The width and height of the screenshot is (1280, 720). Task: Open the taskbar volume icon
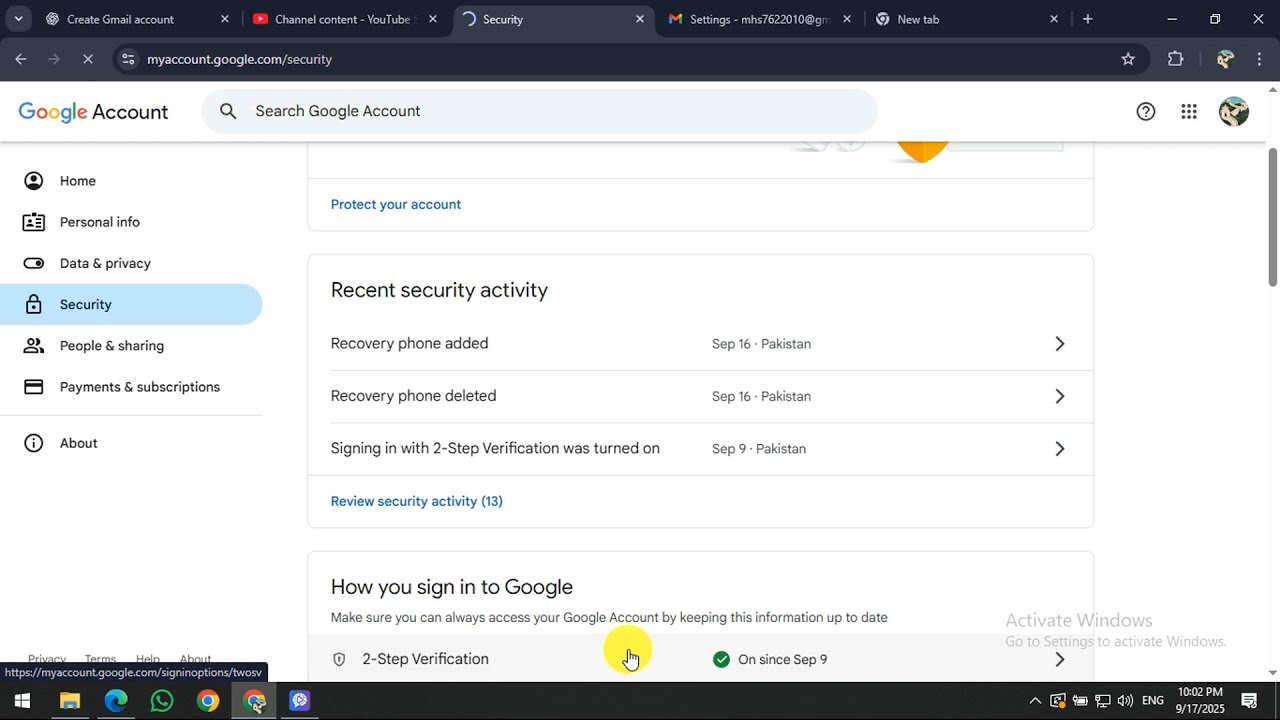[x=1125, y=701]
